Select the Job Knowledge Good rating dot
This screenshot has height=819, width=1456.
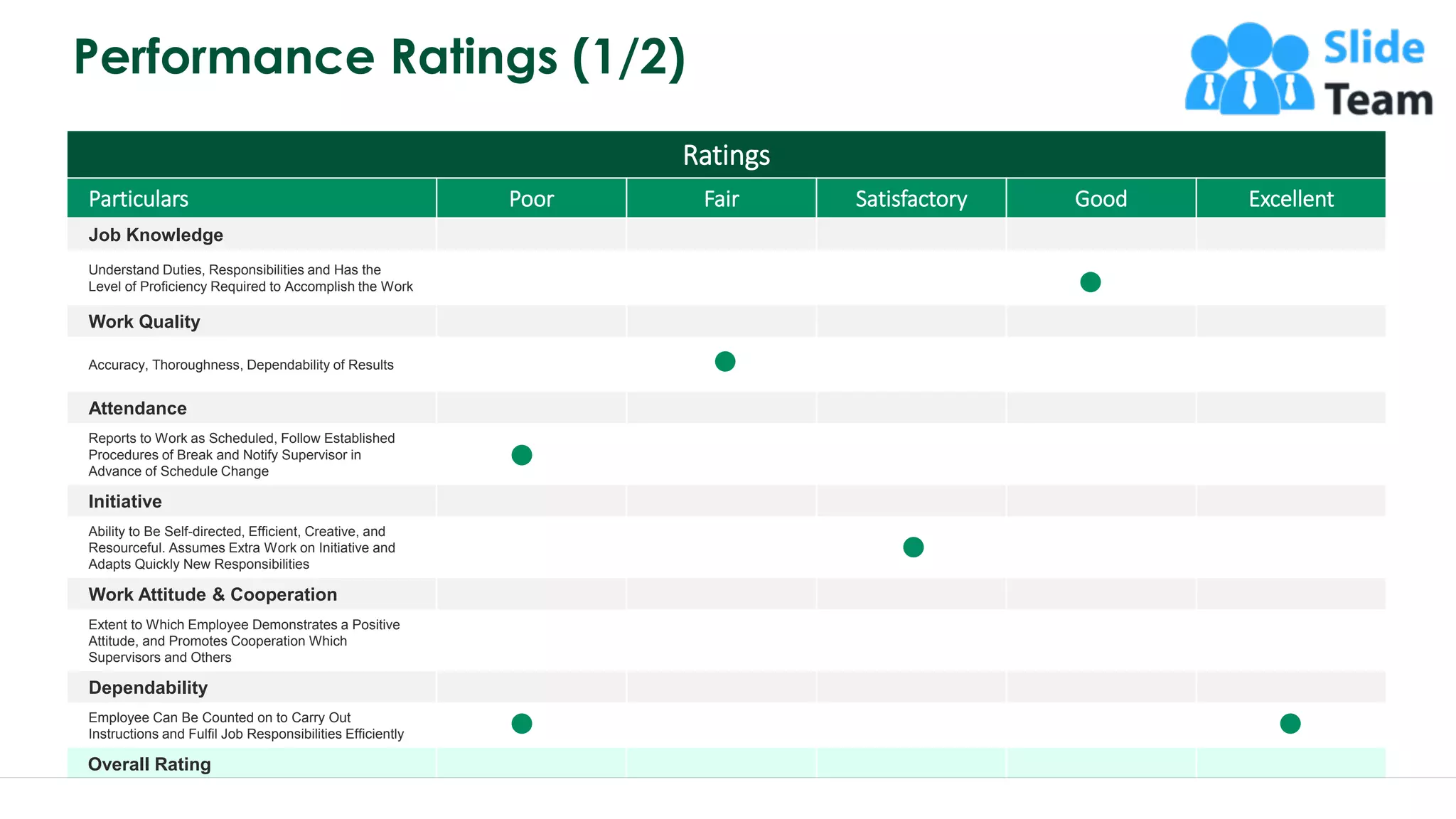point(1090,282)
